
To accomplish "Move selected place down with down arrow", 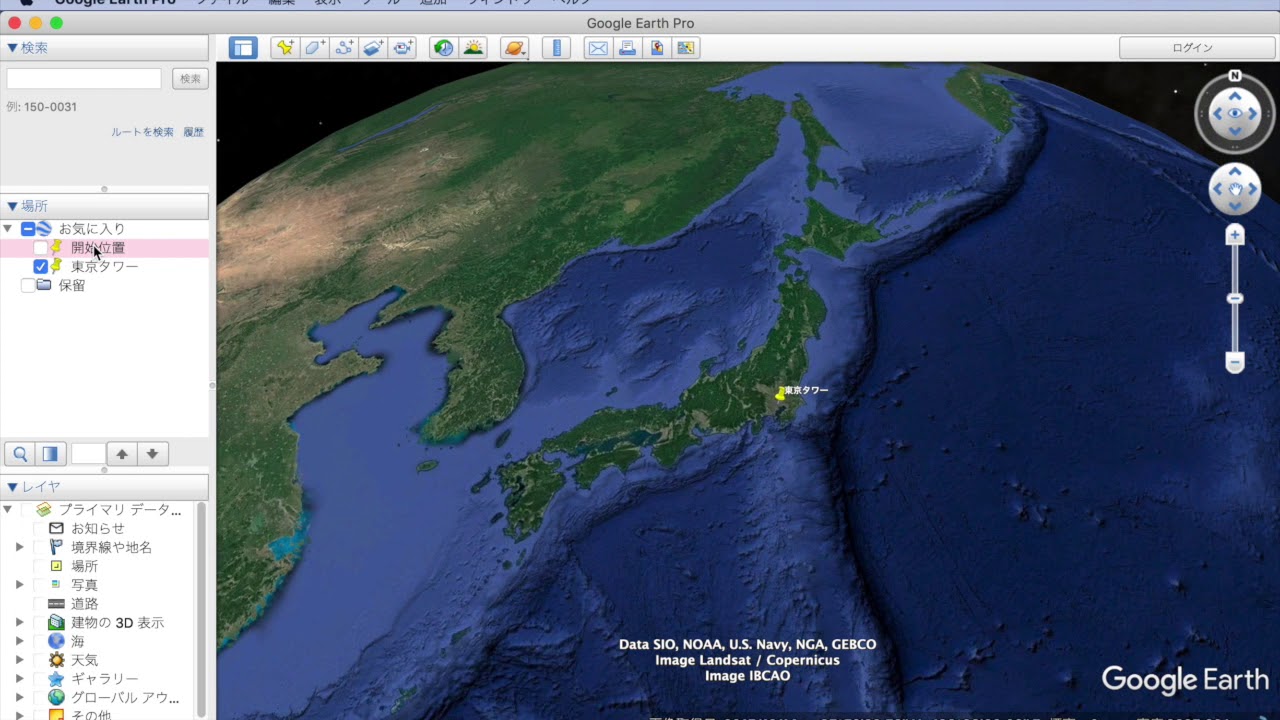I will coord(152,454).
